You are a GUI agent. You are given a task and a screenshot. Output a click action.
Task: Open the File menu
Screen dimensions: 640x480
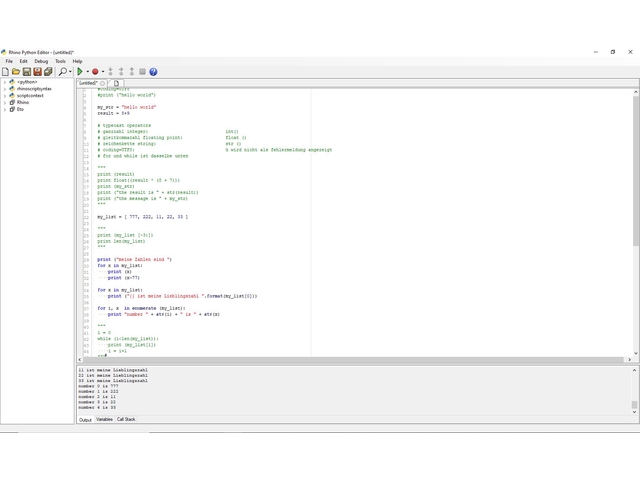click(x=9, y=61)
